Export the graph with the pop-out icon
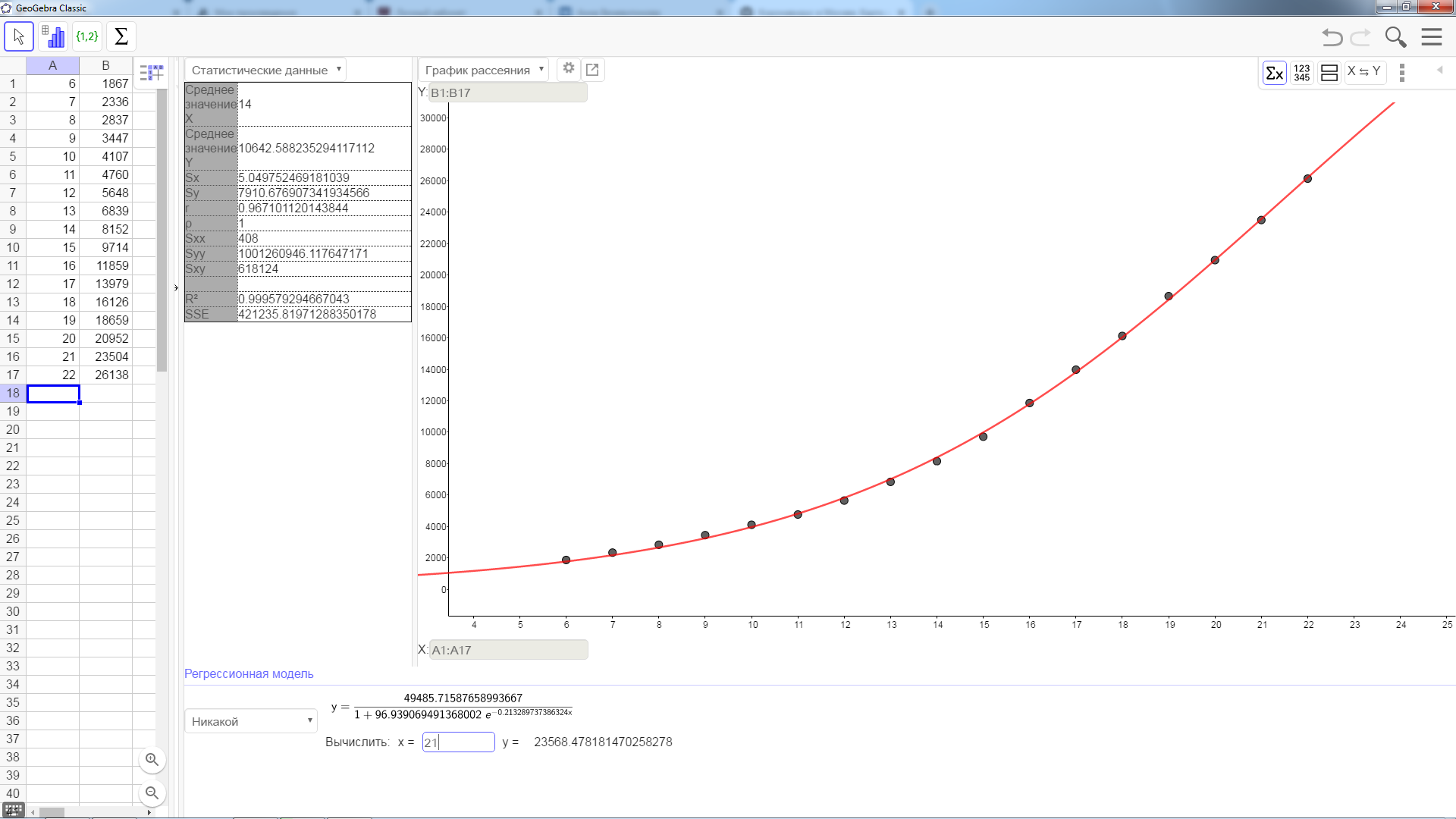The width and height of the screenshot is (1456, 819). [x=593, y=70]
